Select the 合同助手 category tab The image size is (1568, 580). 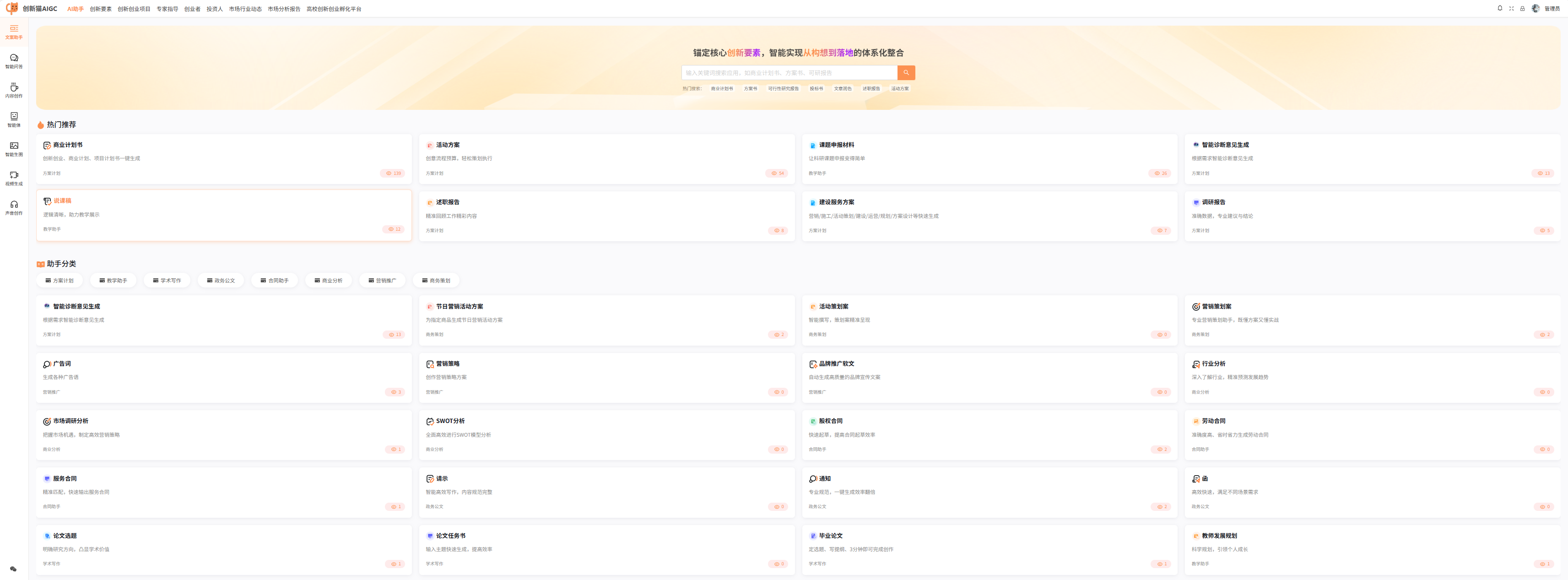[275, 281]
